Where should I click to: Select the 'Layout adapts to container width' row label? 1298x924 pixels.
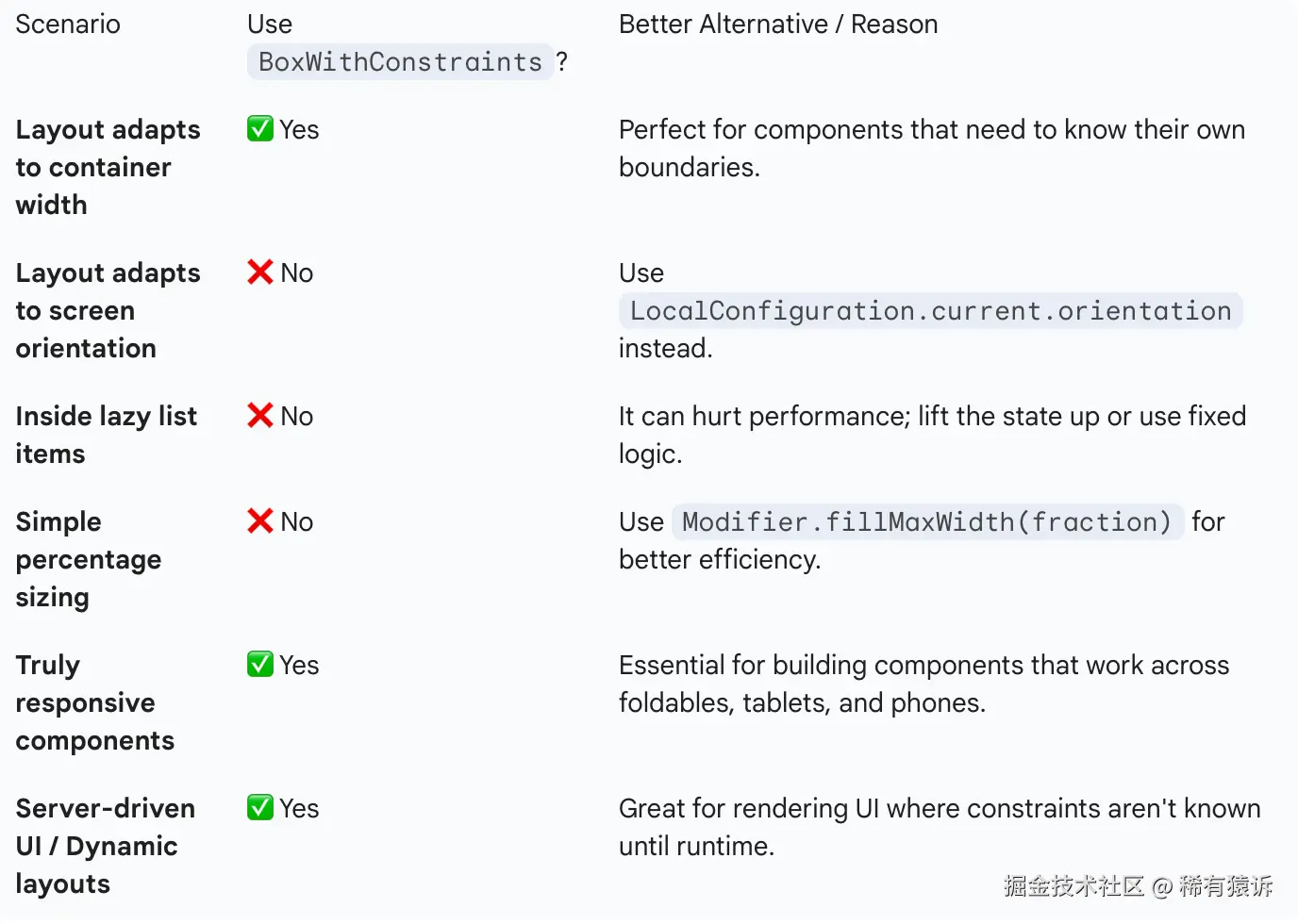click(x=108, y=167)
